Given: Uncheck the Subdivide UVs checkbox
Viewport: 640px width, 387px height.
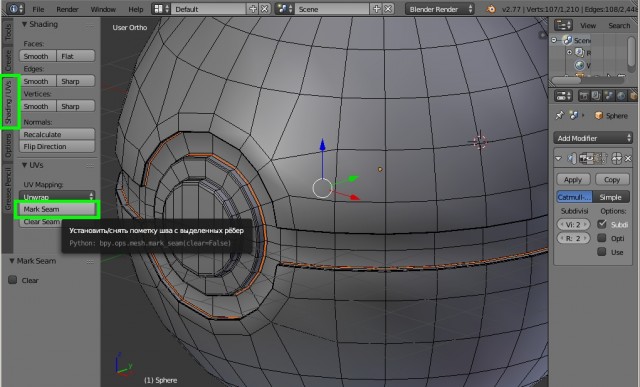Looking at the screenshot, I should [x=602, y=224].
